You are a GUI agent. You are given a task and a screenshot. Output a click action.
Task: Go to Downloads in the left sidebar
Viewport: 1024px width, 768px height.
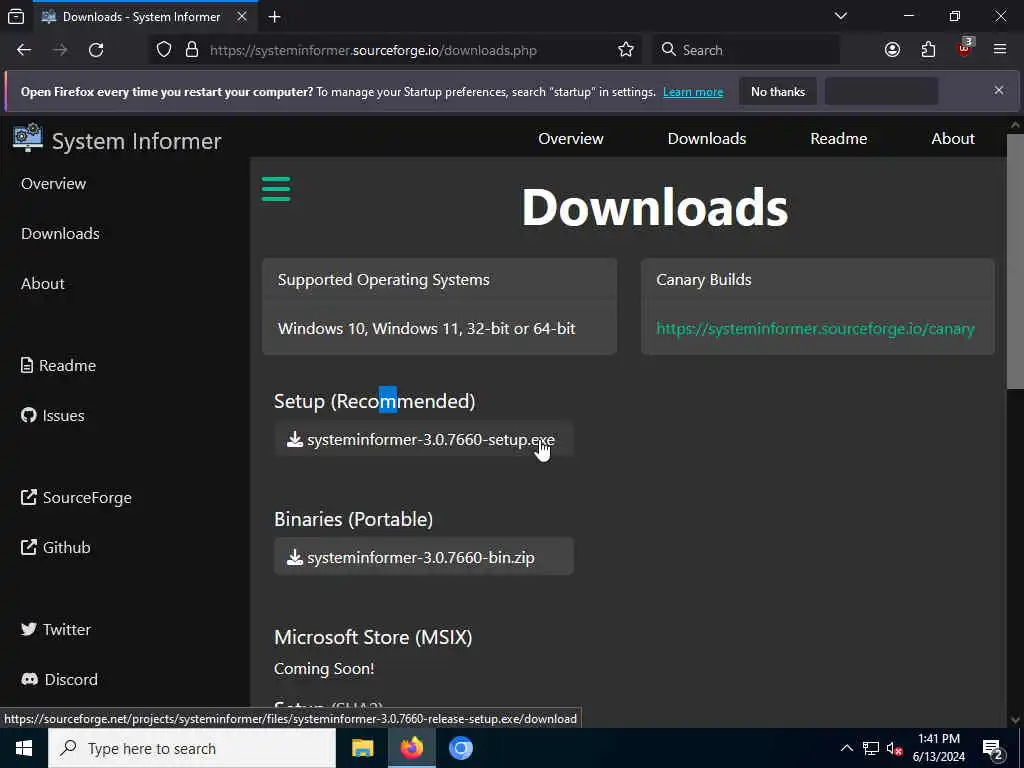60,233
